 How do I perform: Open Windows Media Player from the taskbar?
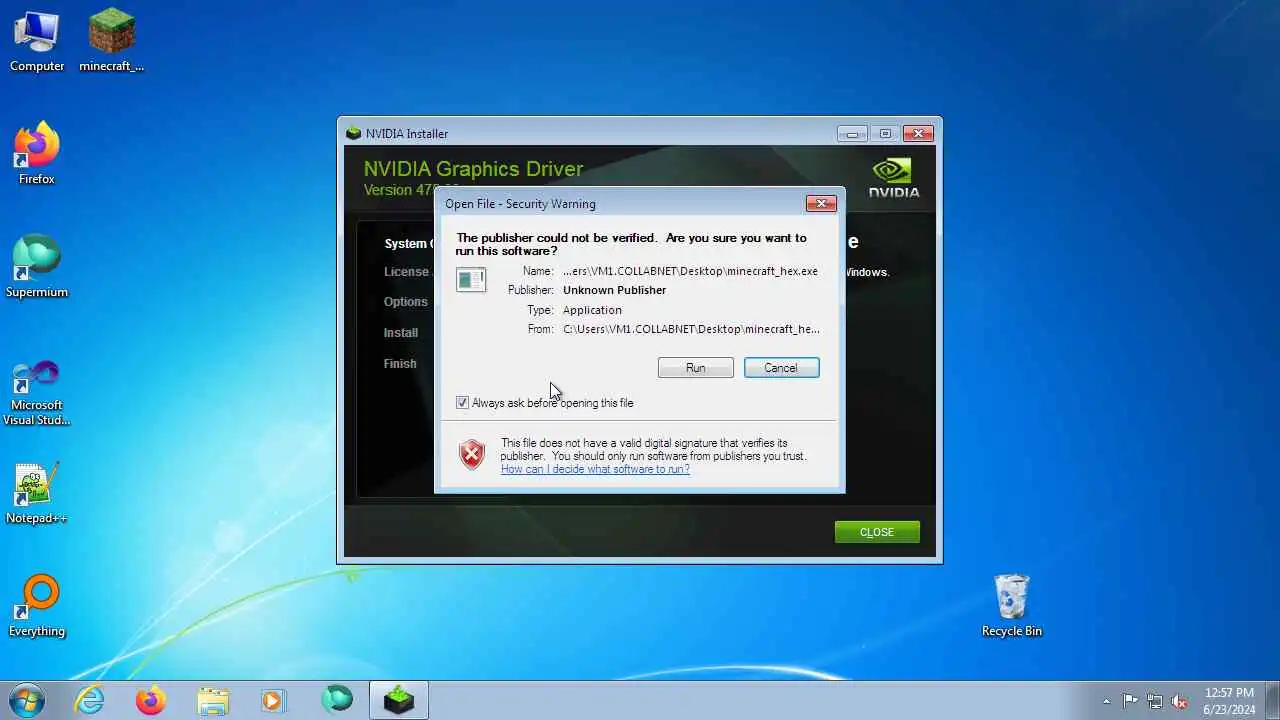pyautogui.click(x=273, y=701)
